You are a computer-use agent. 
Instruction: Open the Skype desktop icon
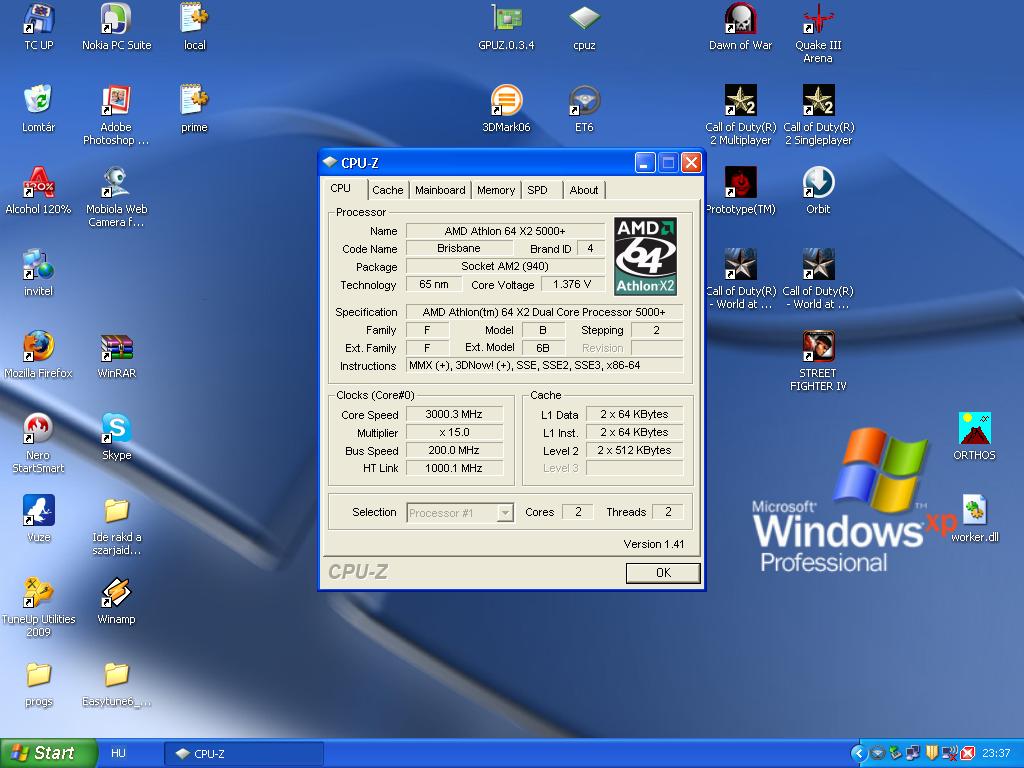point(116,438)
